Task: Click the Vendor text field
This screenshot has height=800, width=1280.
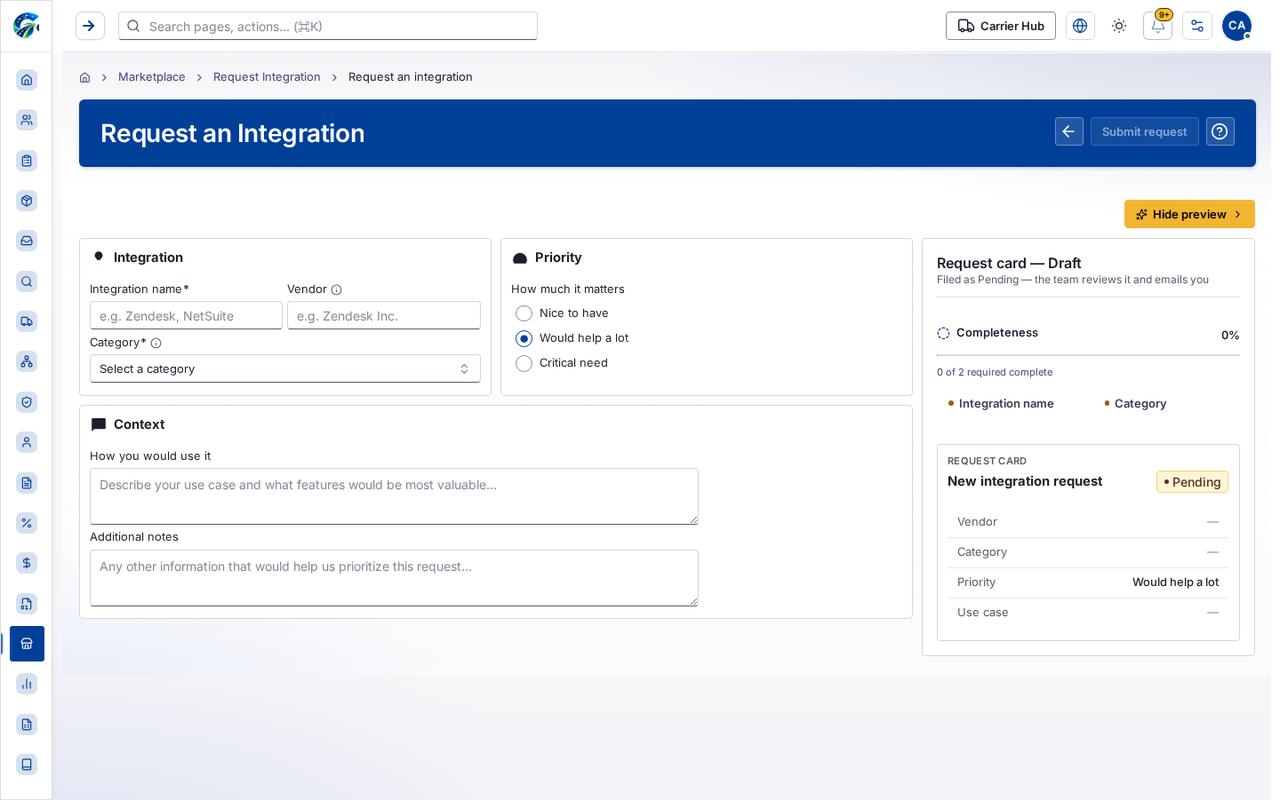Action: 384,316
